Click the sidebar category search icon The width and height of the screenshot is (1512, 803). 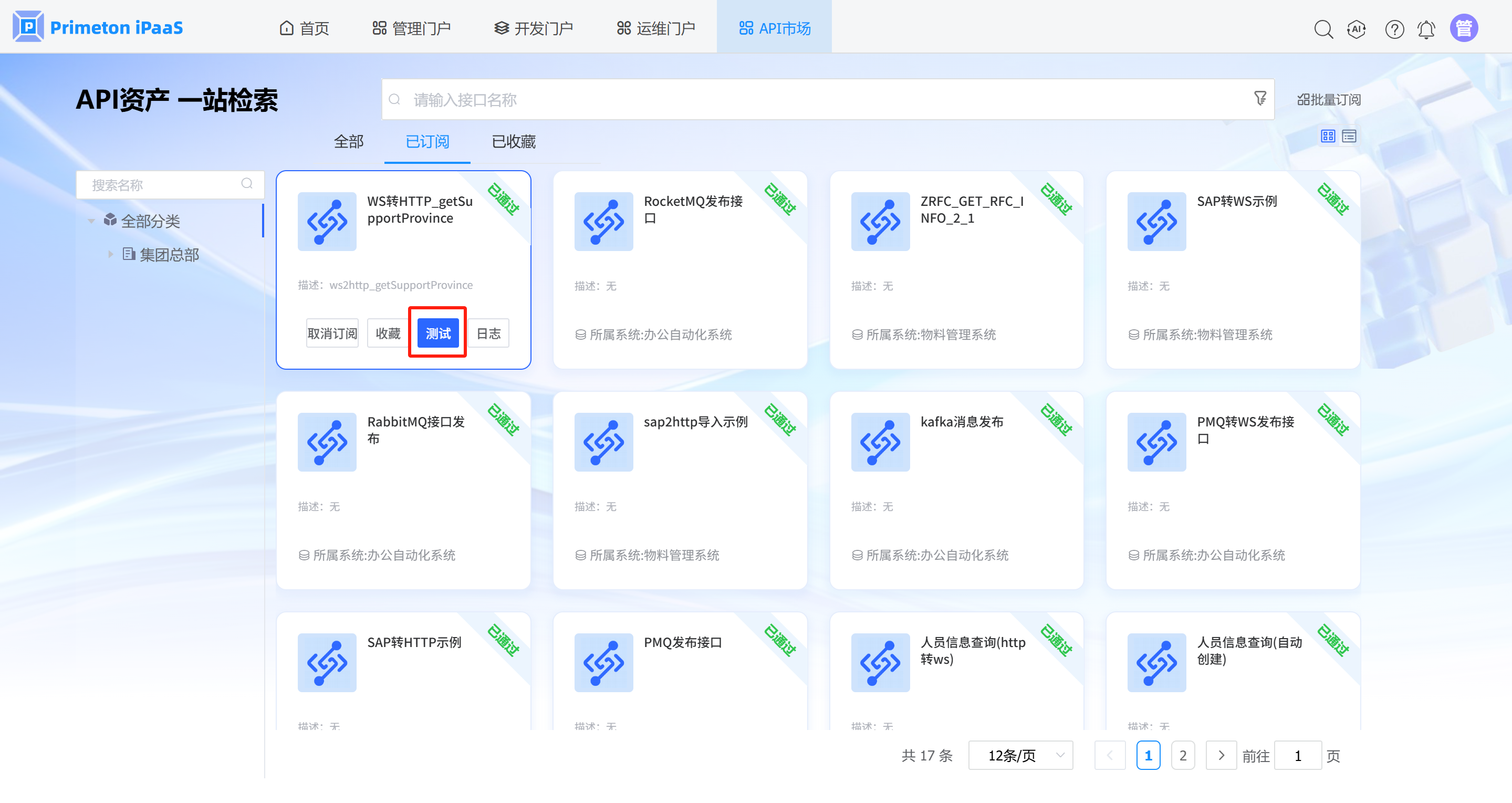click(247, 184)
